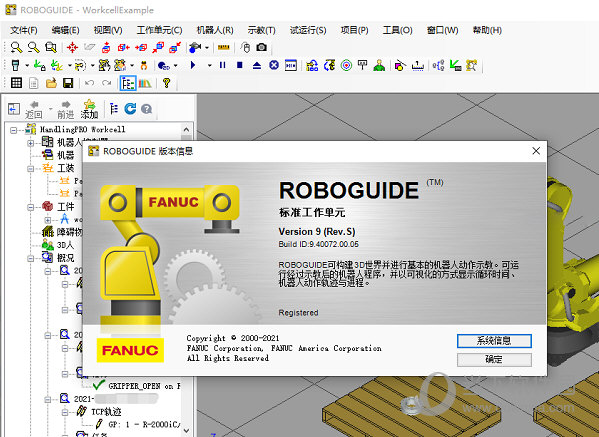
Task: Open the dropdown arrow next to the play button
Action: tap(209, 66)
